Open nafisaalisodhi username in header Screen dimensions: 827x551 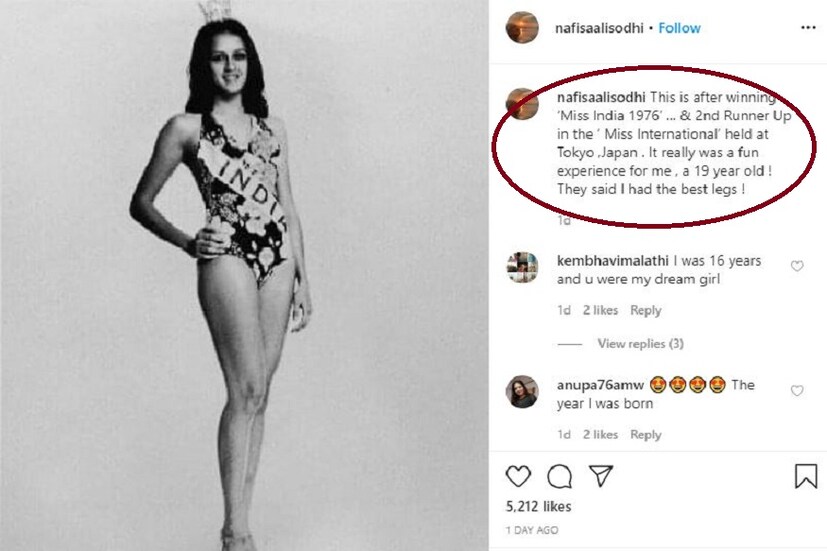(599, 28)
